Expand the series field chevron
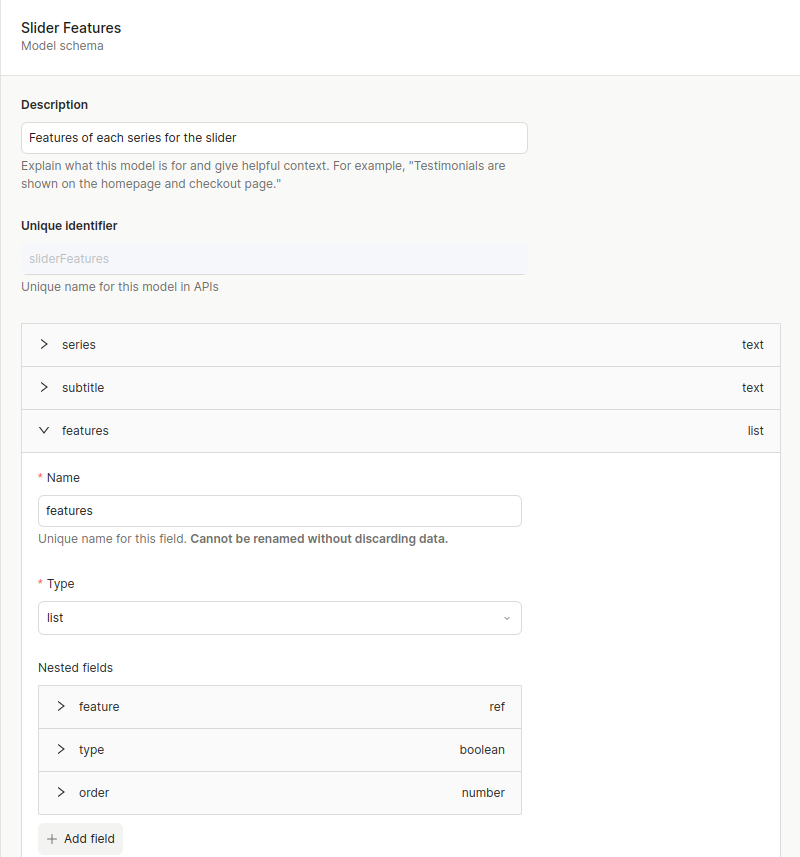The width and height of the screenshot is (800, 857). click(x=44, y=344)
